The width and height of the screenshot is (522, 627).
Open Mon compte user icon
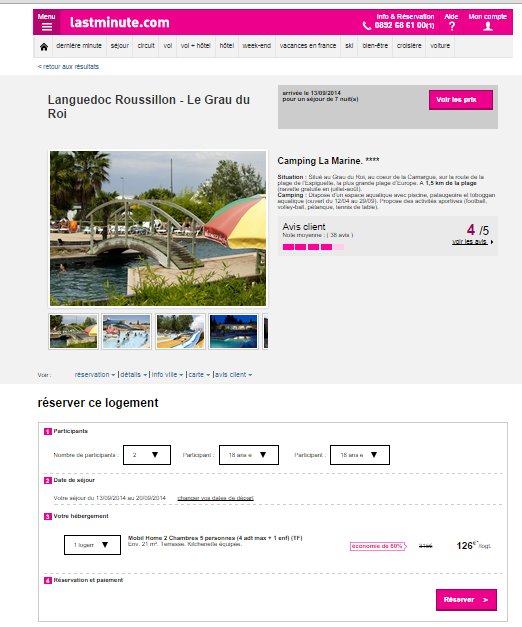488,26
